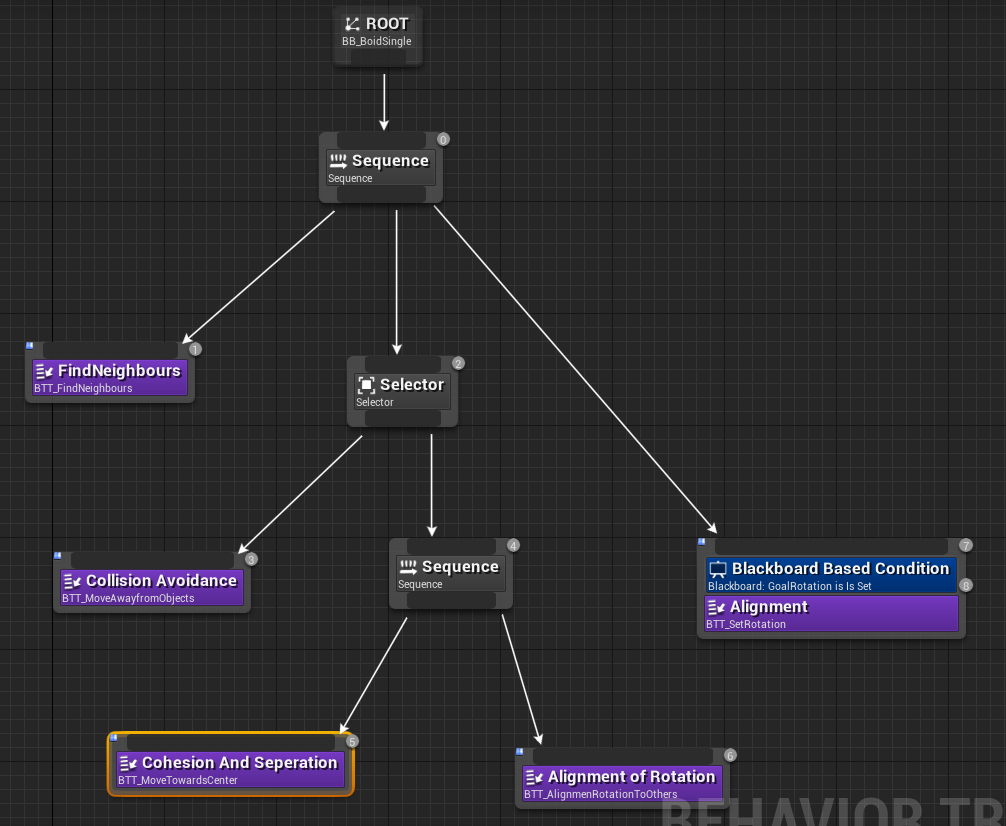
Task: Click execution index badge 1 on FindNeighbours
Action: tap(195, 349)
